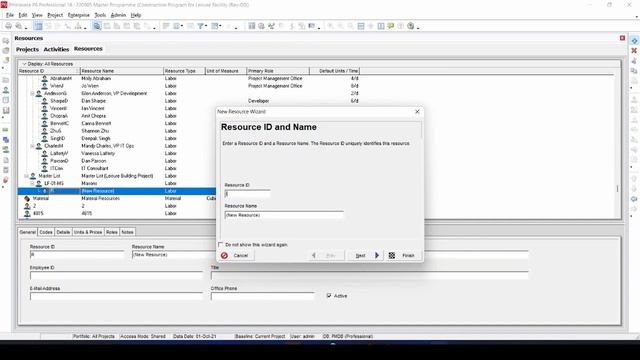This screenshot has height=360, width=640.
Task: Click the blue overlapping squares icon in left sidebar
Action: (6, 140)
